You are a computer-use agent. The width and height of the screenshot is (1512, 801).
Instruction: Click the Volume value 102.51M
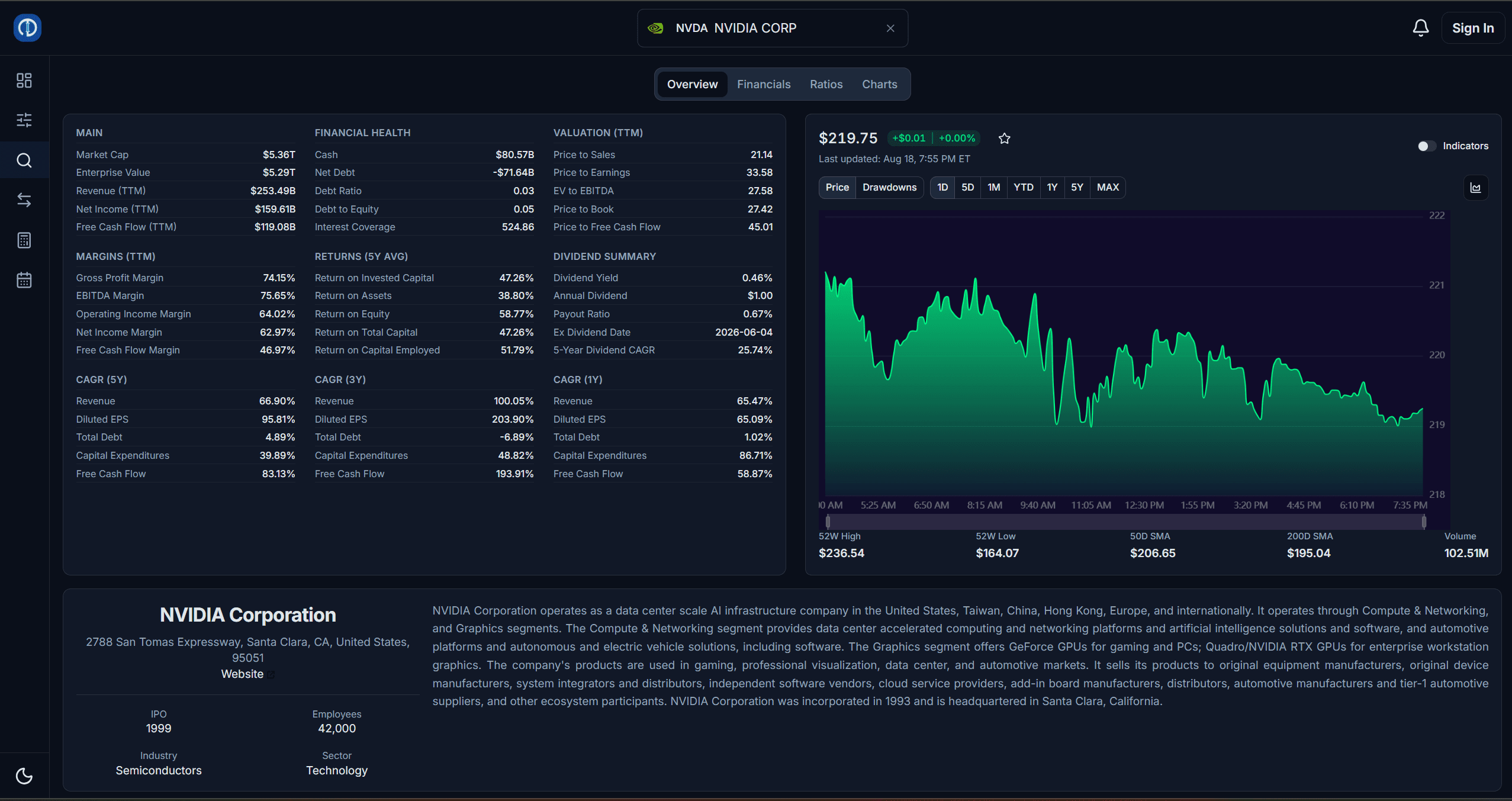pos(1466,554)
